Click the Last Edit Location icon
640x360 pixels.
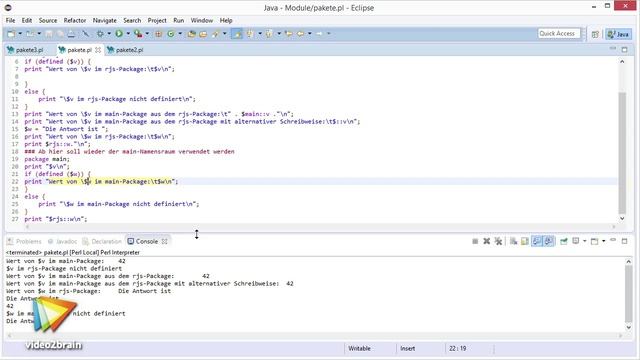289,34
